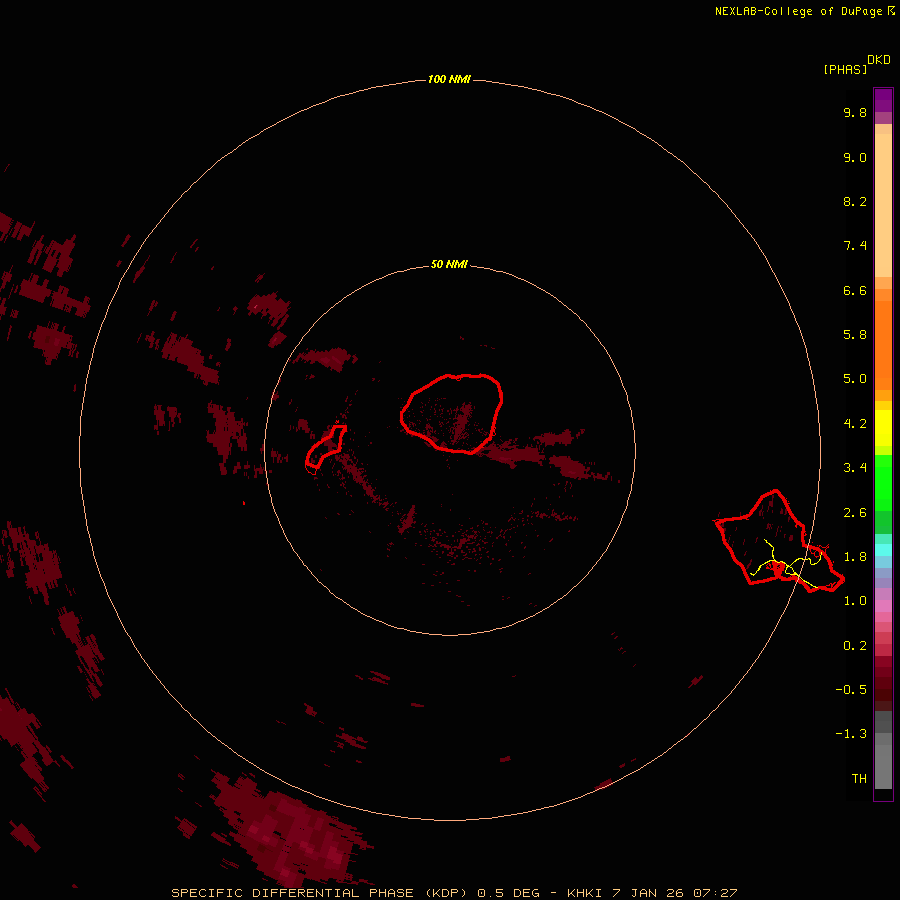The height and width of the screenshot is (900, 900).
Task: Click the 0.2 legend value
Action: [855, 646]
